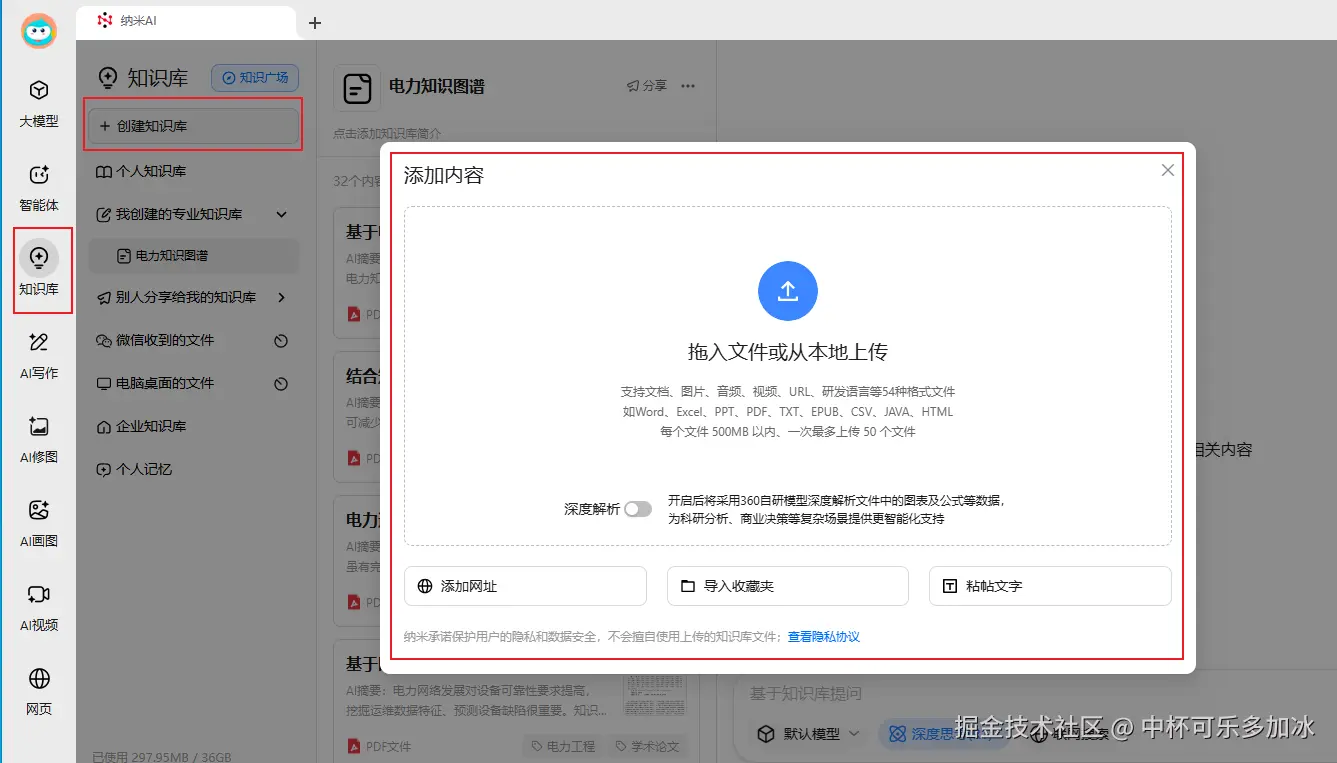Open the AI视频 sidebar tool

point(39,608)
